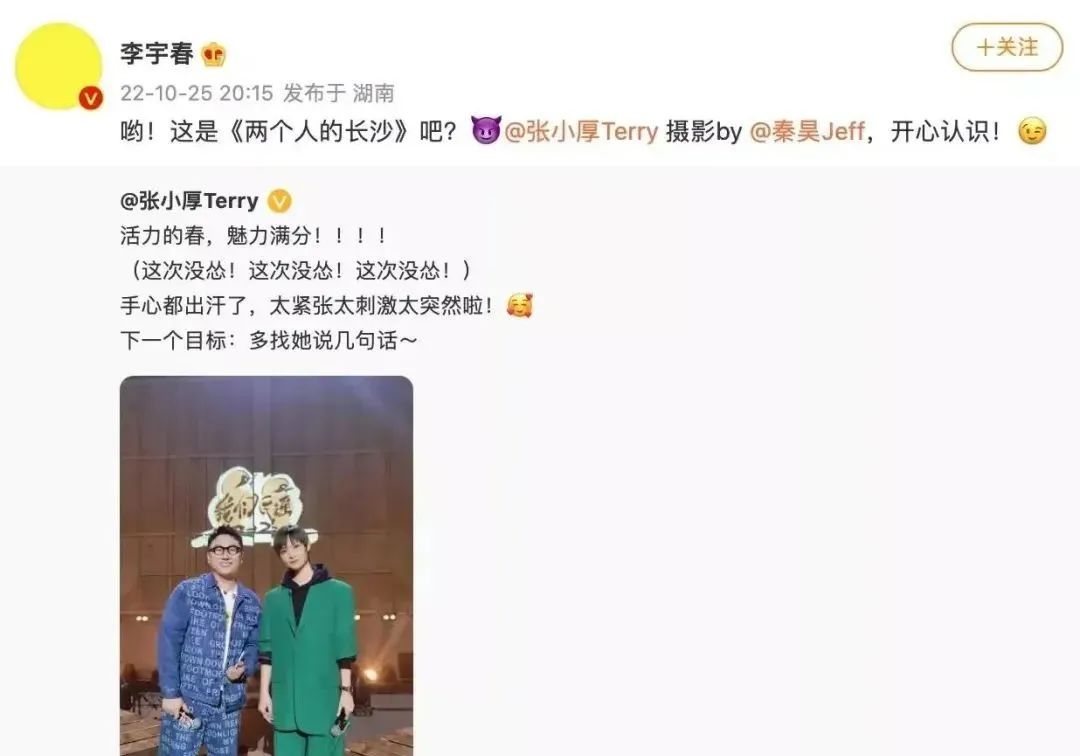Open the reposted stage photo thumbnail
Screen dimensions: 1080x756
pyautogui.click(x=267, y=566)
